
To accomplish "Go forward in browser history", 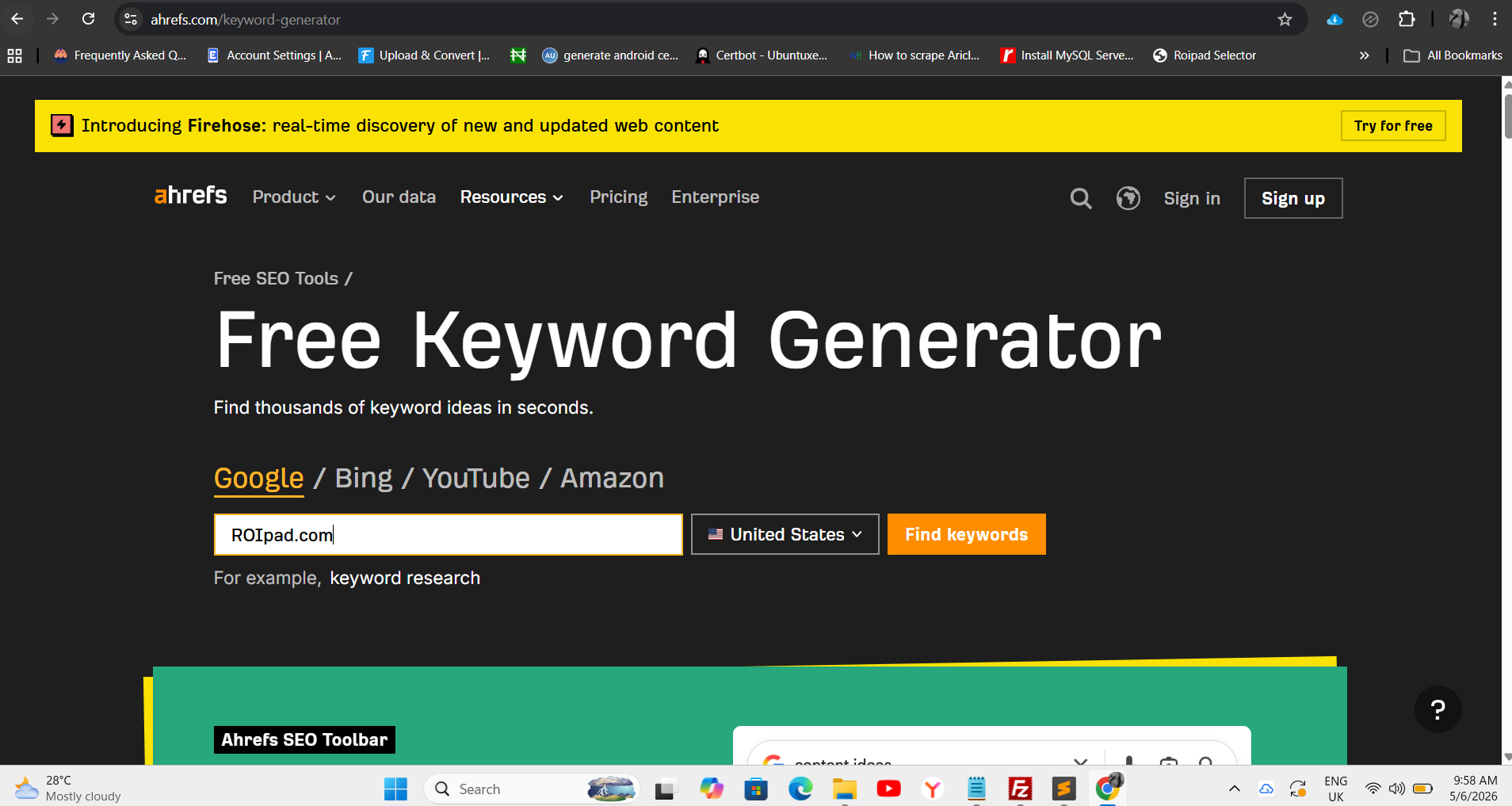I will tap(52, 19).
